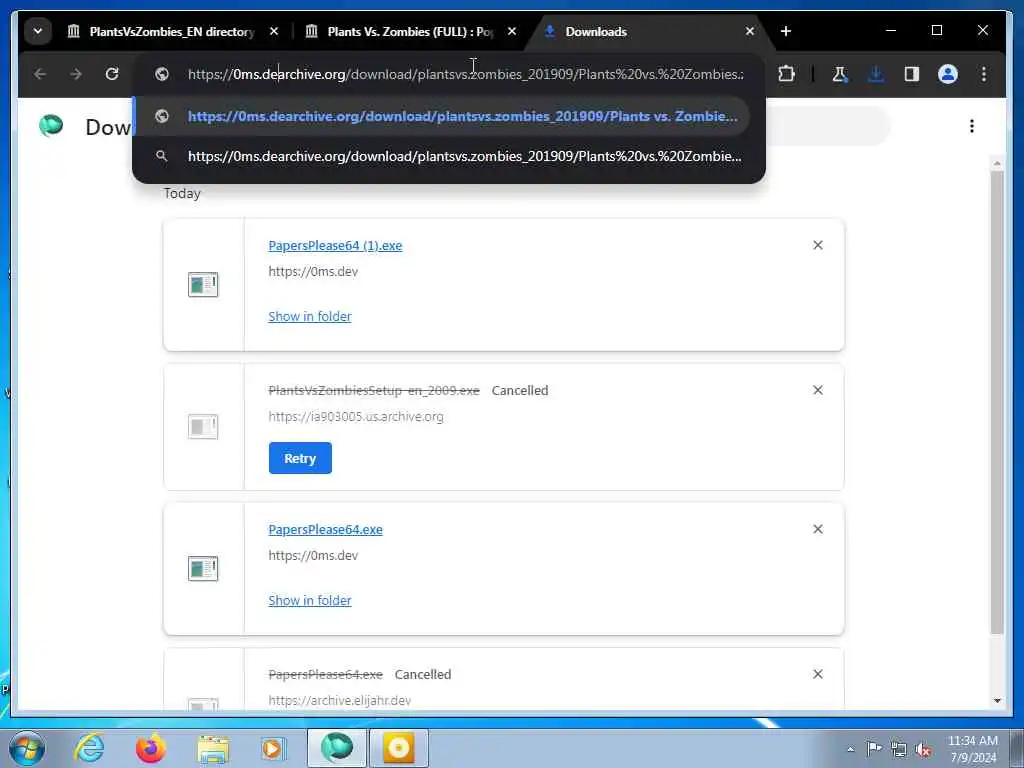
Task: Open the browser three-dot menu
Action: (984, 74)
